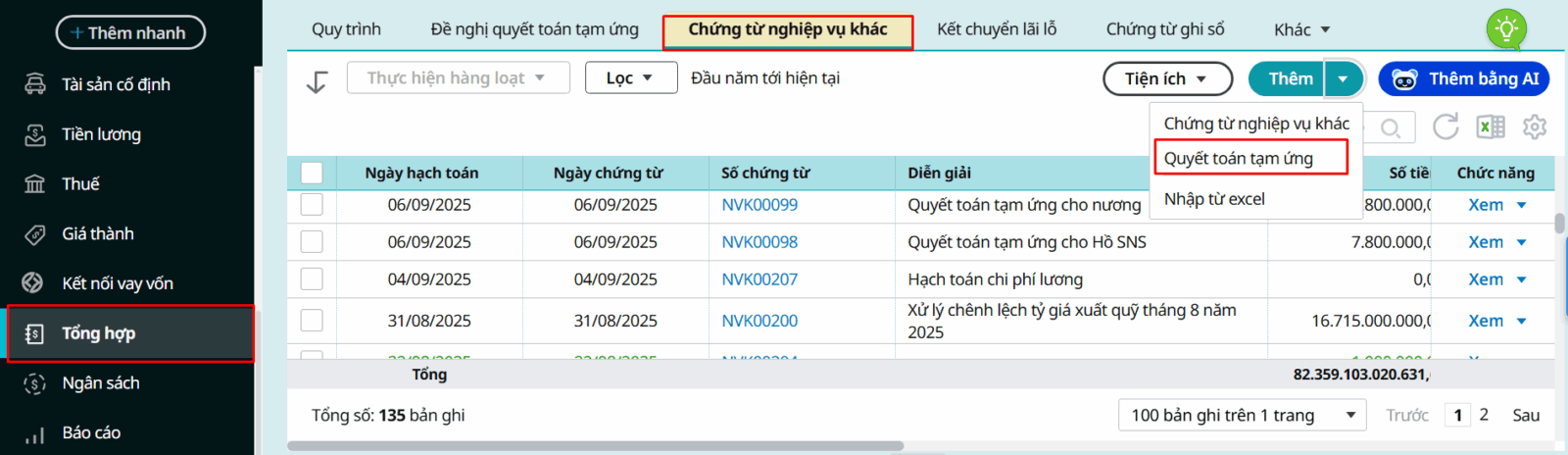Click the horizontal scrollbar at the bottom
Screen dimensions: 1568x455
point(595,446)
